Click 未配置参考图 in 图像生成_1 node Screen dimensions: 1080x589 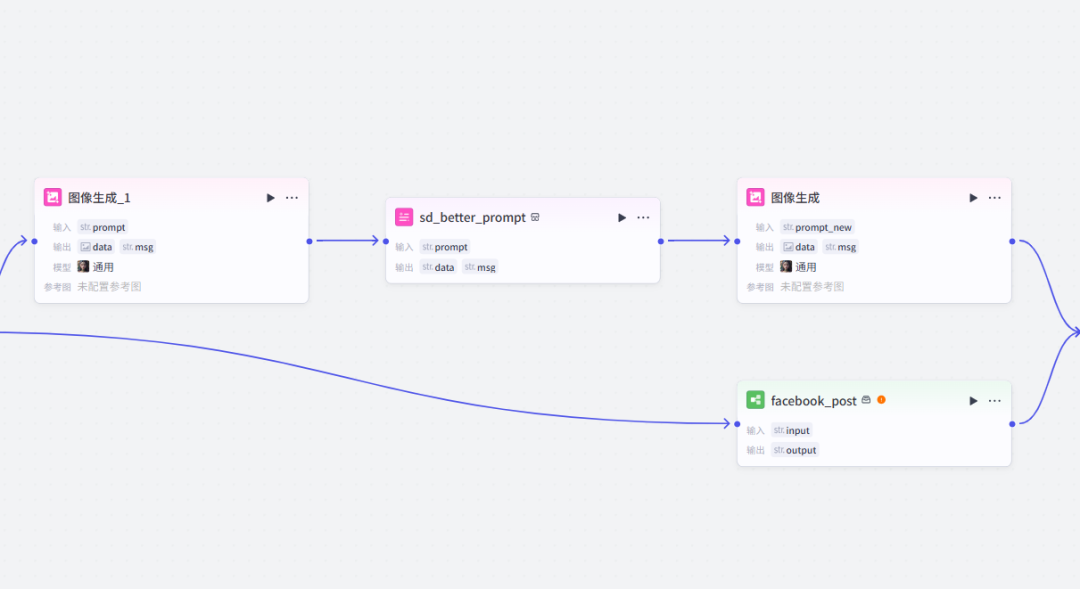(x=109, y=287)
